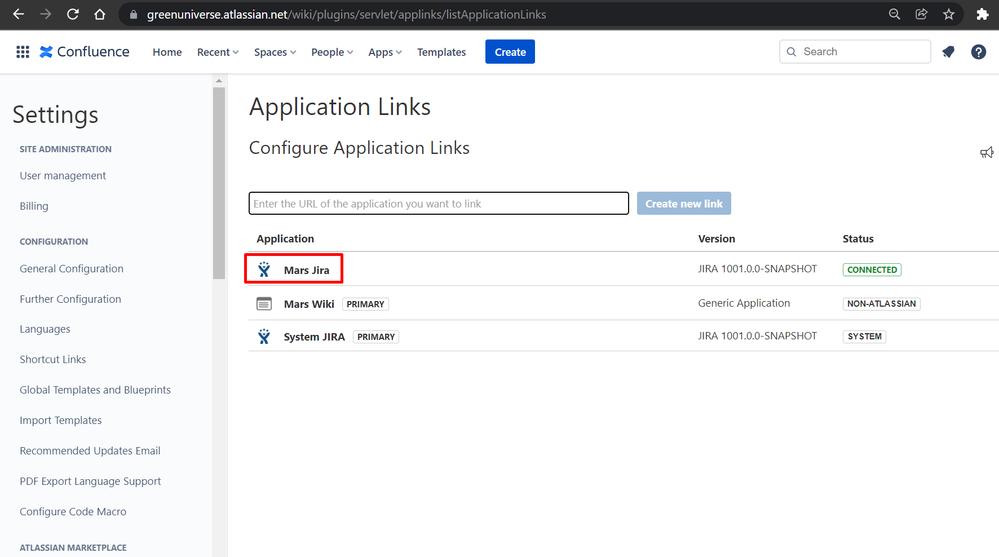Click the Generic Application version text
This screenshot has height=557, width=999.
point(744,303)
